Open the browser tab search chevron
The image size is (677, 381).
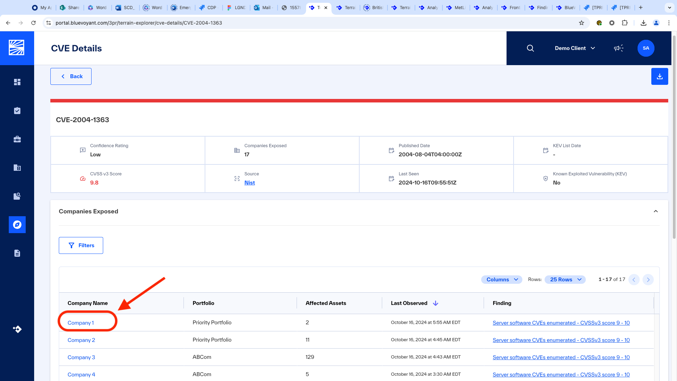click(x=669, y=7)
